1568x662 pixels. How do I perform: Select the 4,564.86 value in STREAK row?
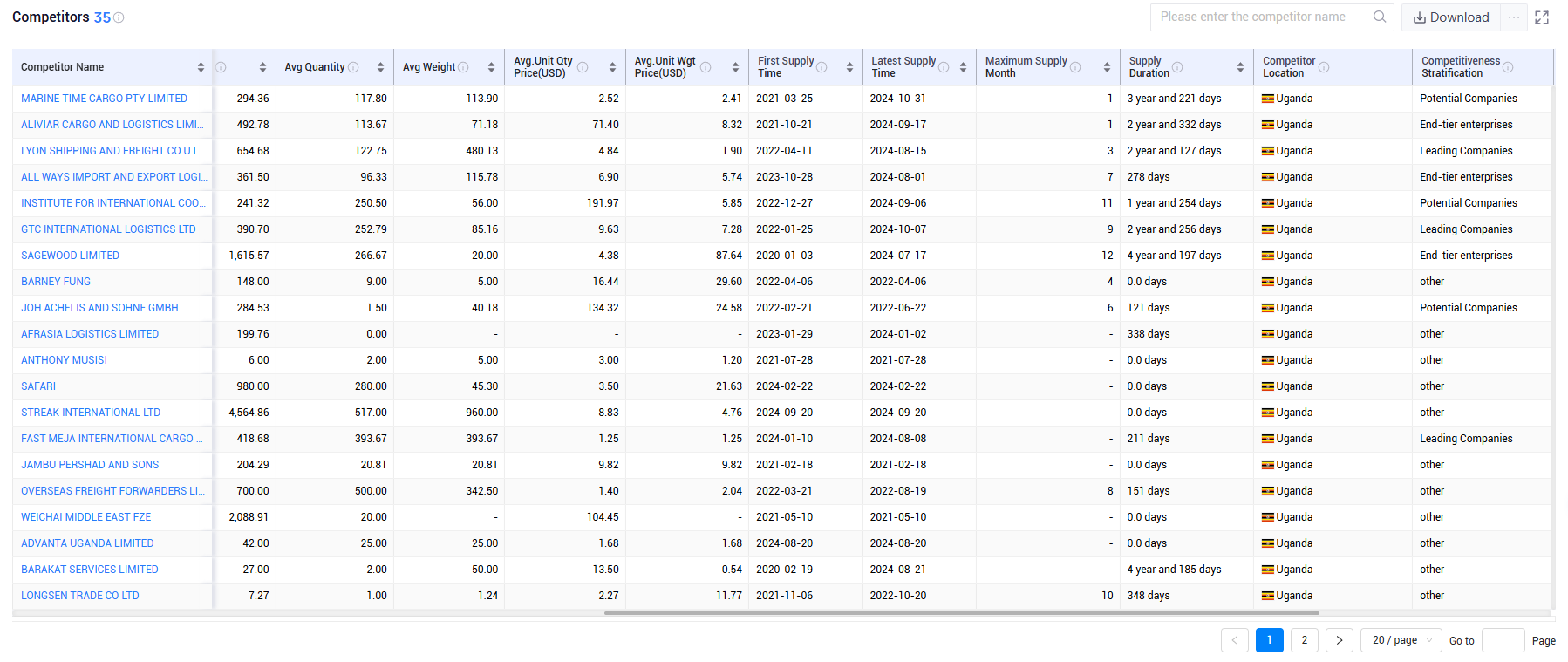coord(249,413)
